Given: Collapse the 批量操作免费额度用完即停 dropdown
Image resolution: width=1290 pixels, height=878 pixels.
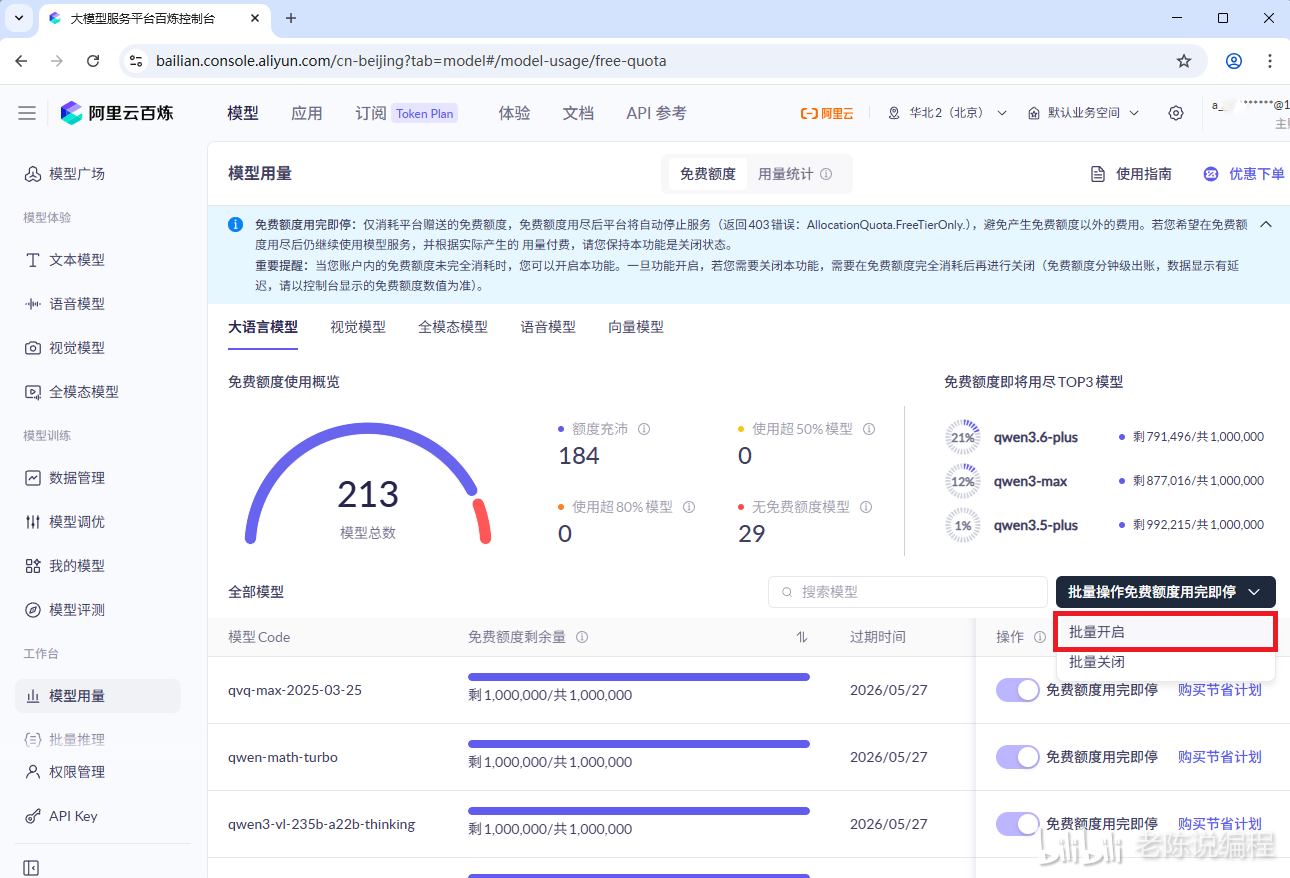Looking at the screenshot, I should click(1166, 592).
